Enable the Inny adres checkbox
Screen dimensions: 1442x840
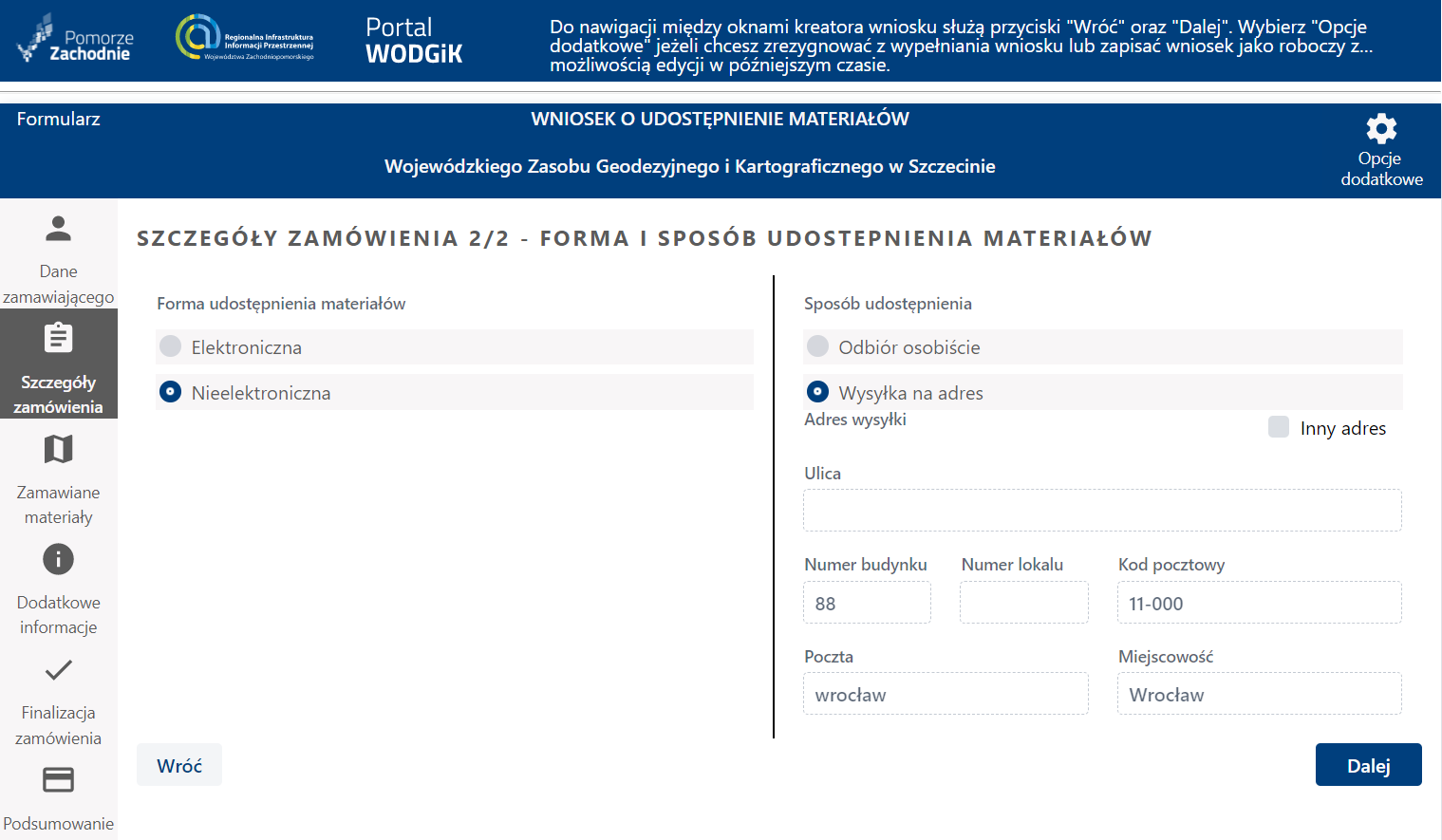1277,427
